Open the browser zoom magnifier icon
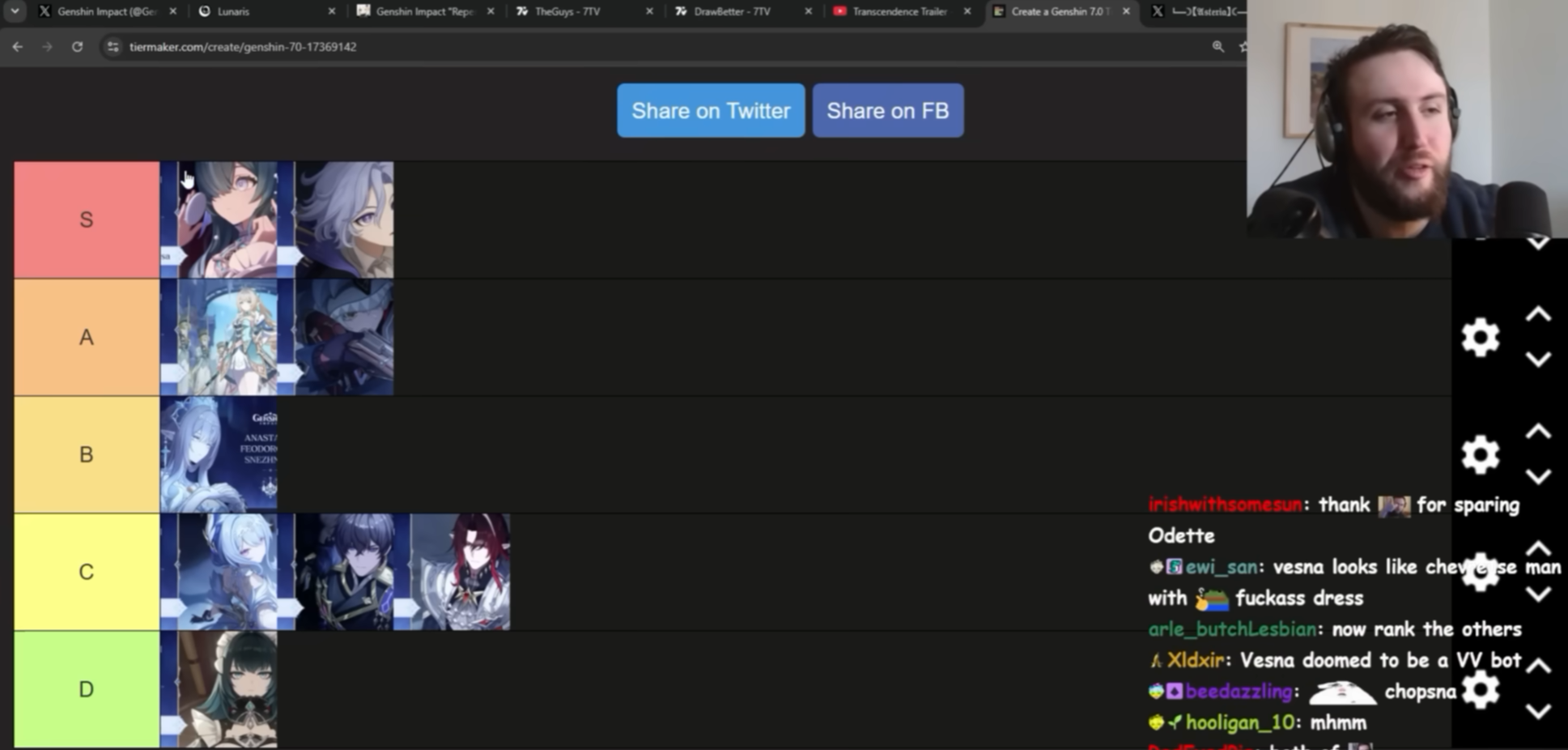The height and width of the screenshot is (750, 1568). pyautogui.click(x=1217, y=46)
